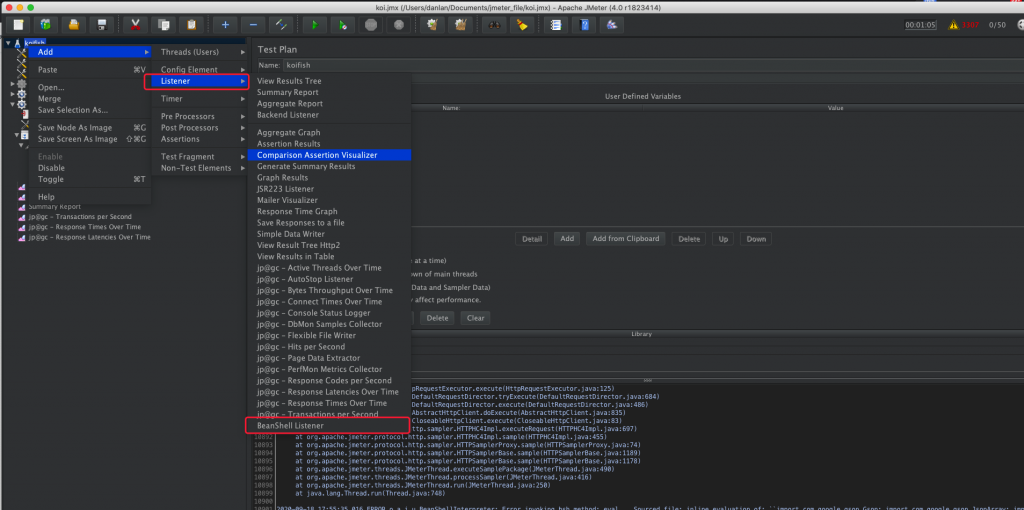Viewport: 1024px width, 510px height.
Task: Select BeanShell Listener from the list
Action: point(290,426)
